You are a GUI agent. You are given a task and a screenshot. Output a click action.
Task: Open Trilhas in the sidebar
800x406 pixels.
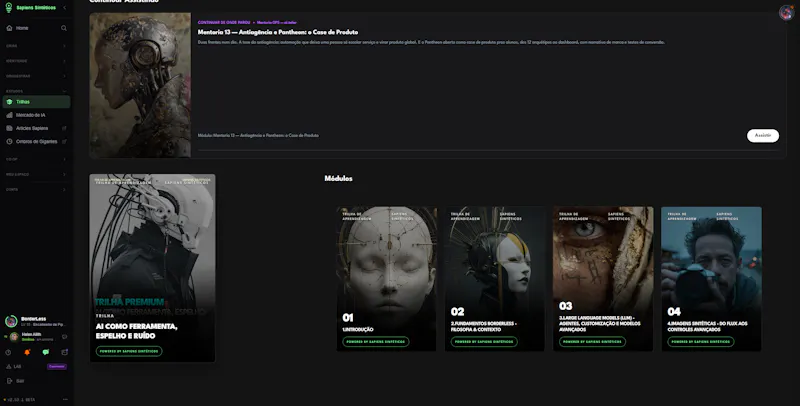pos(36,102)
